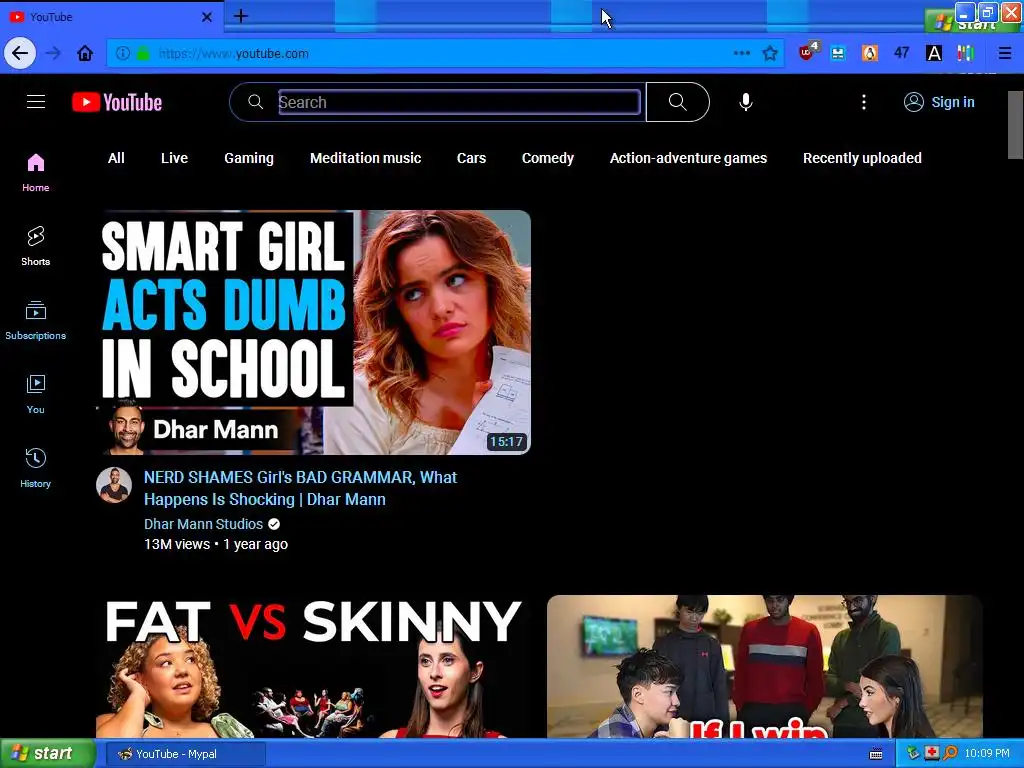Select the All filter chip
The width and height of the screenshot is (1024, 768).
pos(116,158)
